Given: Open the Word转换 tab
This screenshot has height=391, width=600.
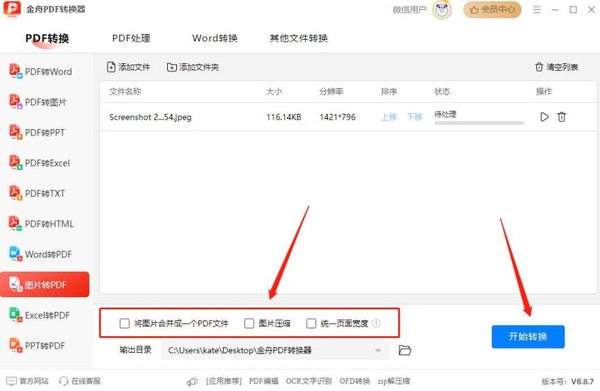Looking at the screenshot, I should 215,38.
